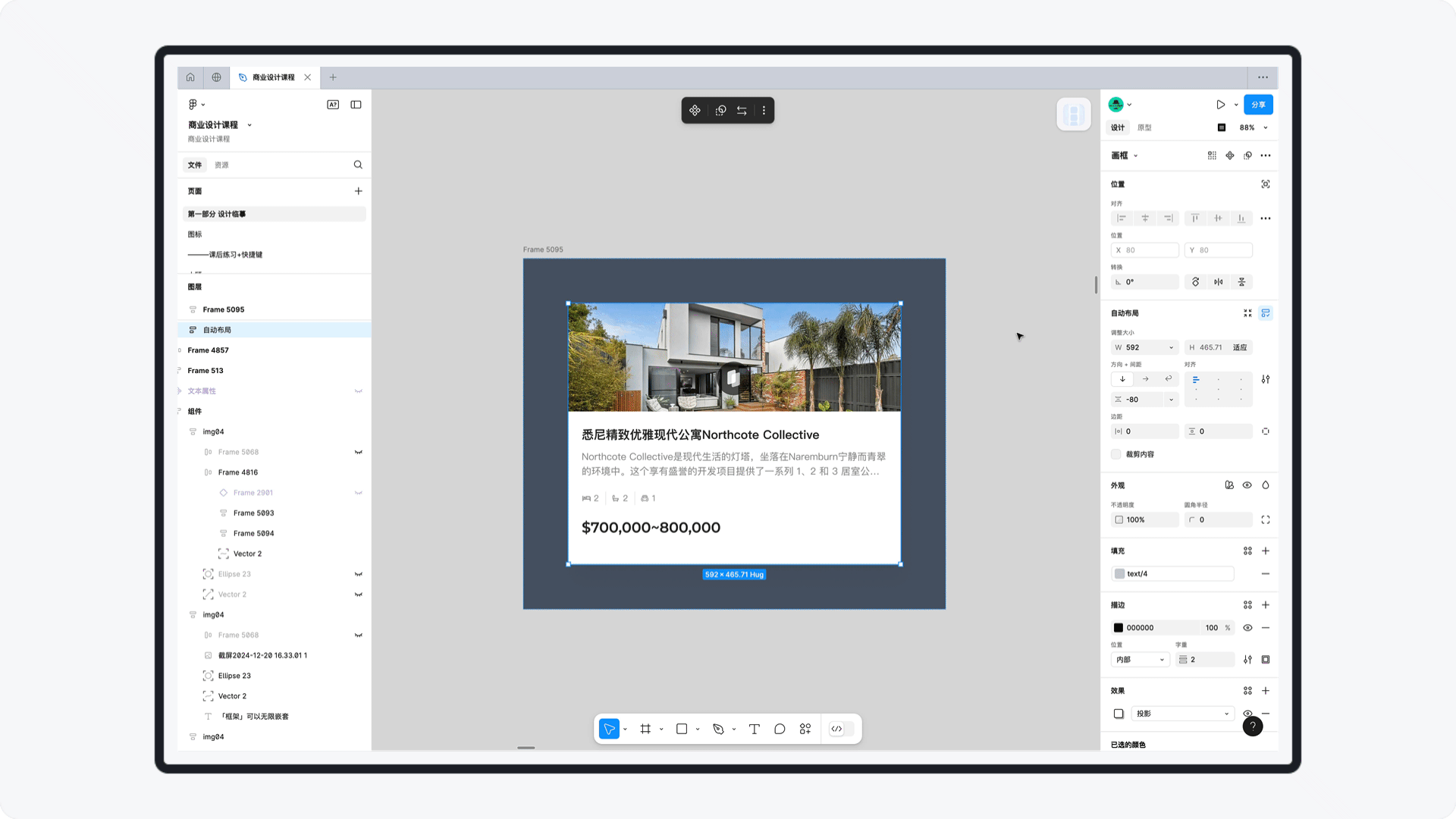Click the mask icon in floating toolbar
Screen dimensions: 1456x819
(720, 111)
